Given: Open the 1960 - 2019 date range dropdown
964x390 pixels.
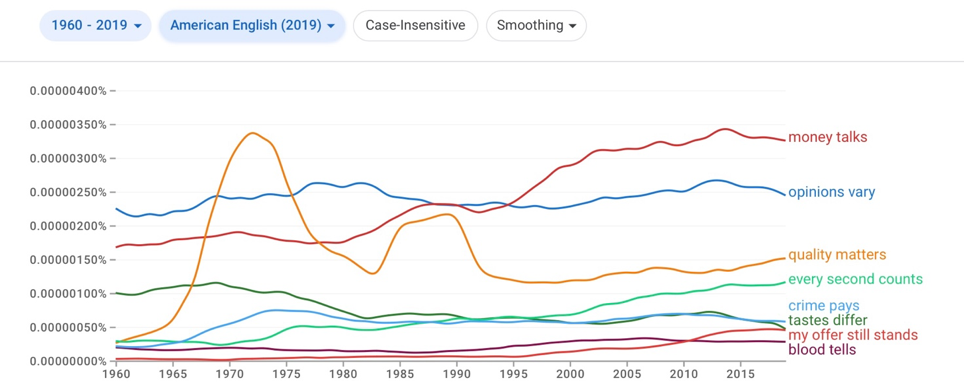Looking at the screenshot, I should [95, 25].
